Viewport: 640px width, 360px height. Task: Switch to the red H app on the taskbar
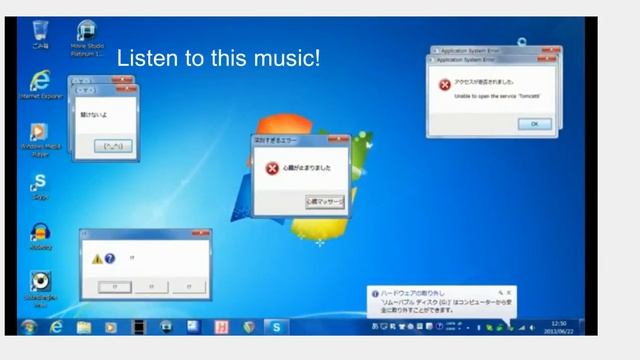click(x=221, y=327)
